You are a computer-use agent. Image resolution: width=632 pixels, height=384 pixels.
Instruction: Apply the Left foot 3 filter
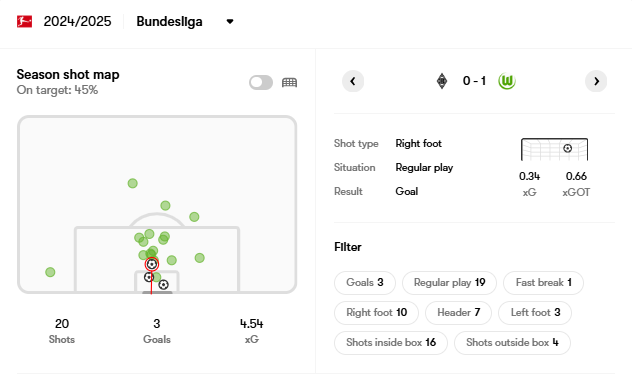(535, 313)
